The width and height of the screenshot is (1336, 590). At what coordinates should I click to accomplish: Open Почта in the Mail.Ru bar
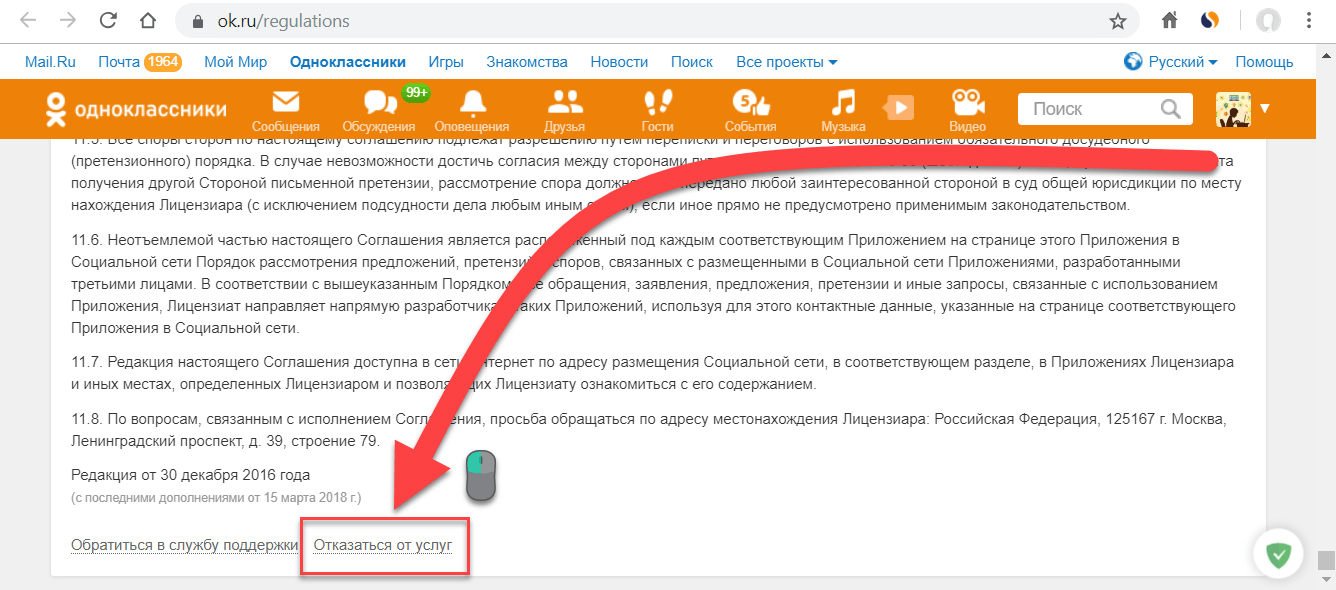click(119, 62)
